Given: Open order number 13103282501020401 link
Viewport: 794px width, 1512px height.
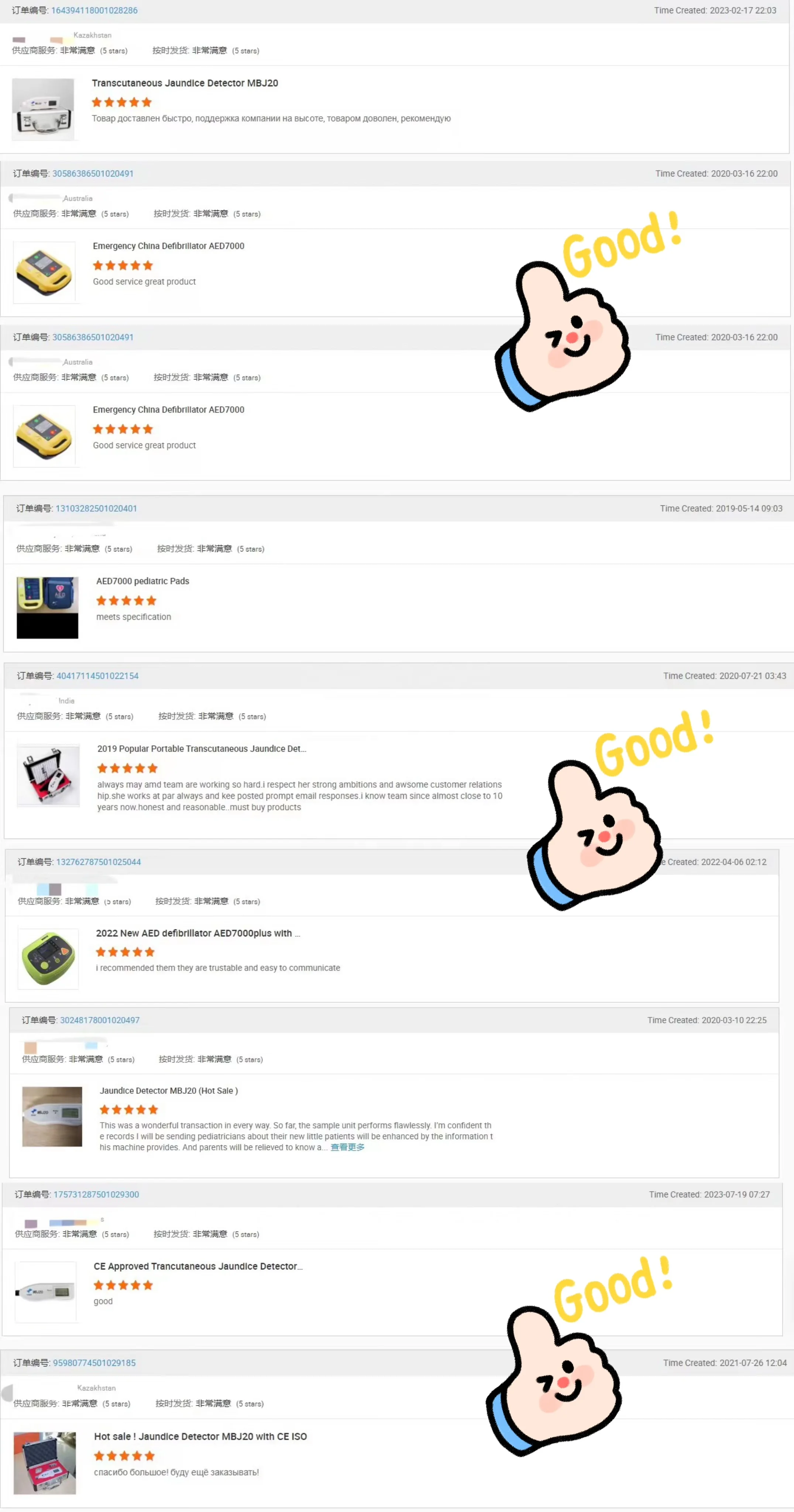Looking at the screenshot, I should (96, 508).
